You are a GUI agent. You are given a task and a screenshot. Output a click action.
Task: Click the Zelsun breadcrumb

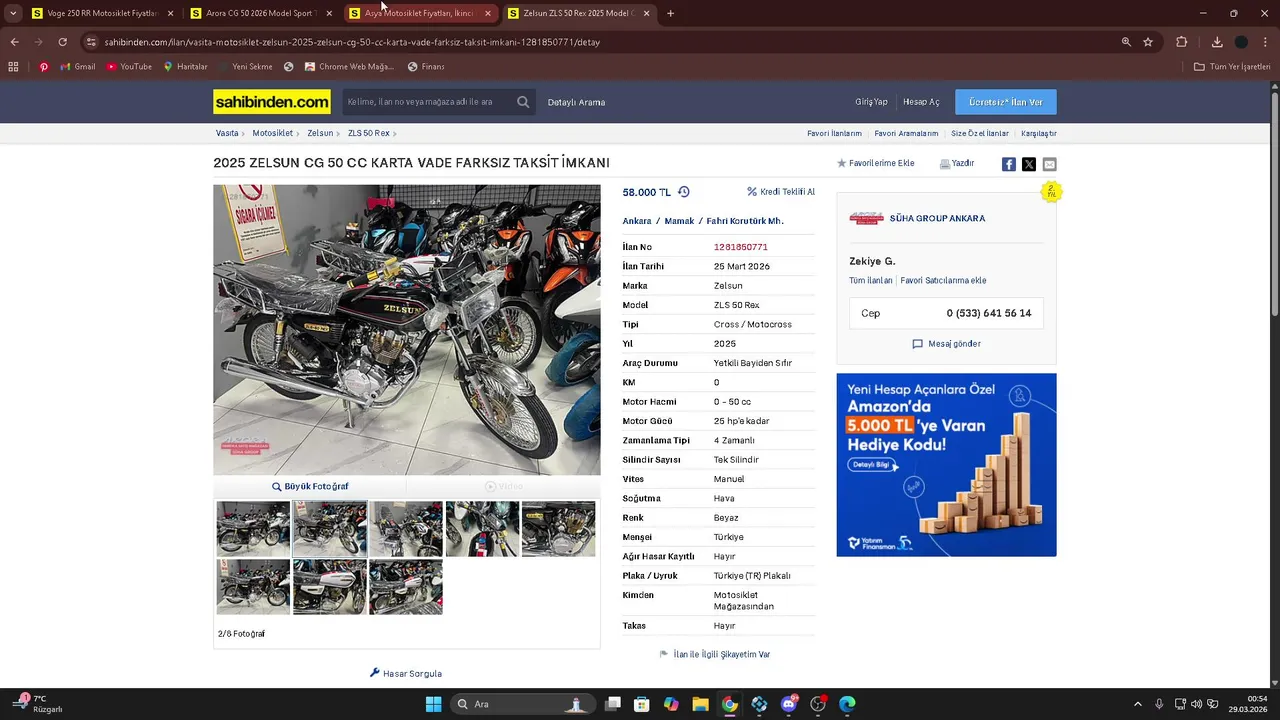(320, 133)
